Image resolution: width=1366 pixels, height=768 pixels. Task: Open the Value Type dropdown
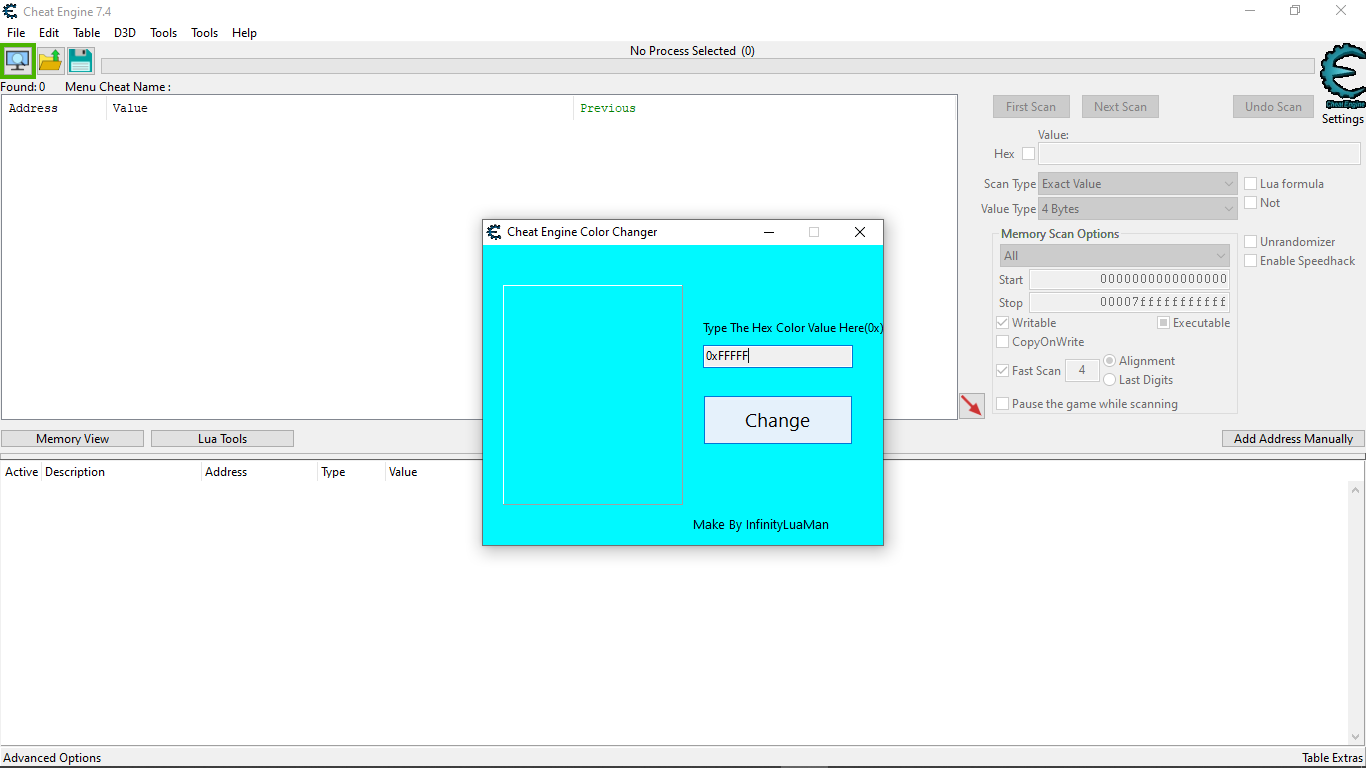point(1138,209)
